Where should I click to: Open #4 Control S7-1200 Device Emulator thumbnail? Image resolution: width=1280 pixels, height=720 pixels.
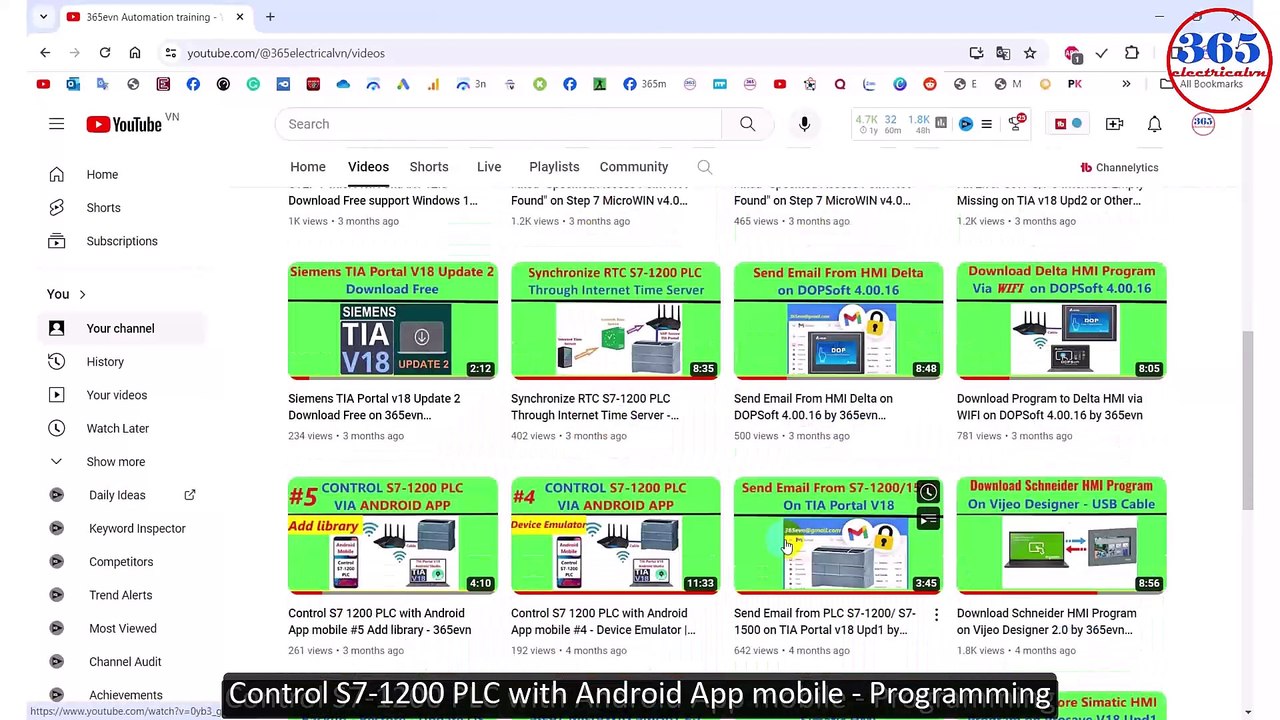[615, 536]
